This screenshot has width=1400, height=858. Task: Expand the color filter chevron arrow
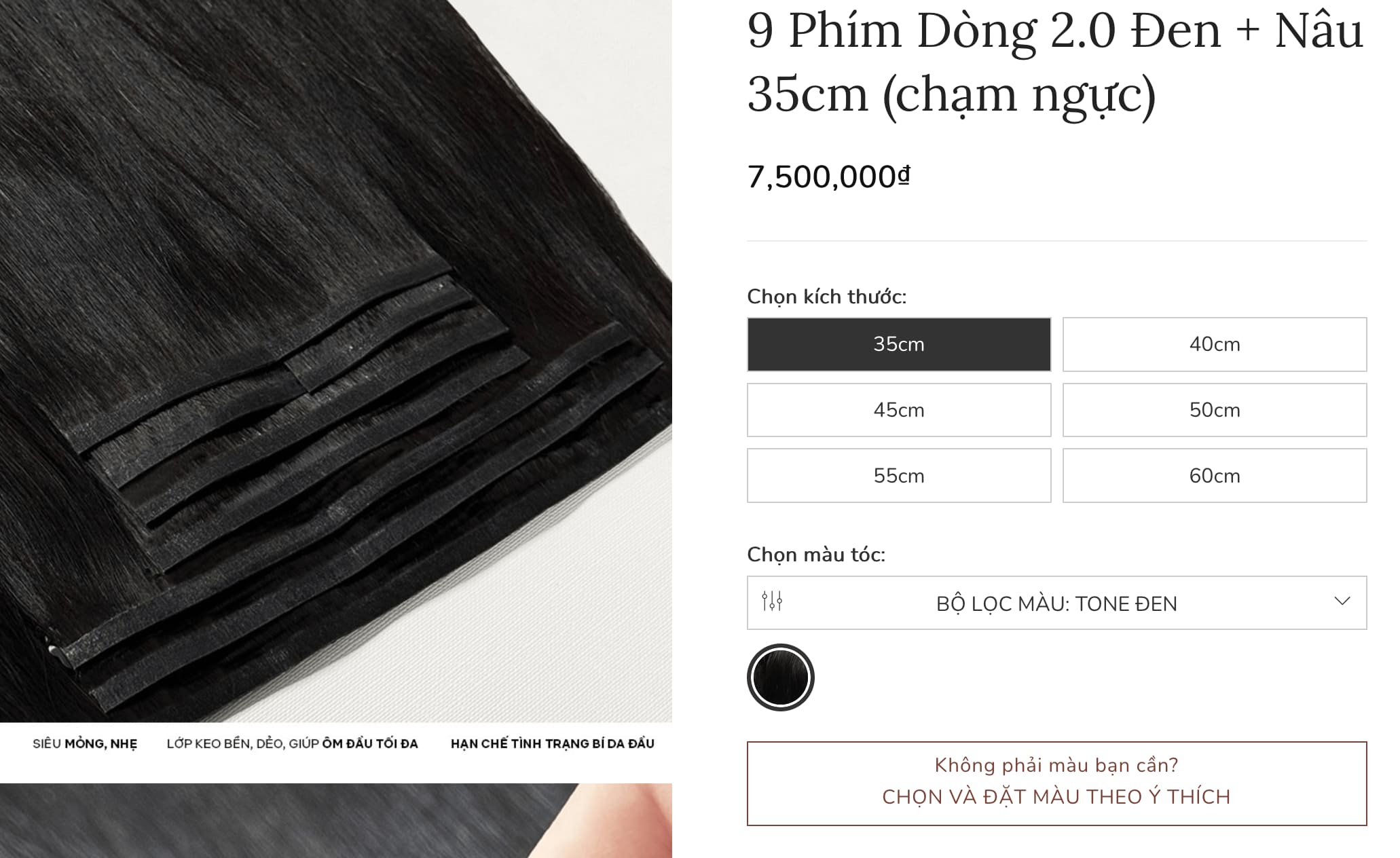1342,601
